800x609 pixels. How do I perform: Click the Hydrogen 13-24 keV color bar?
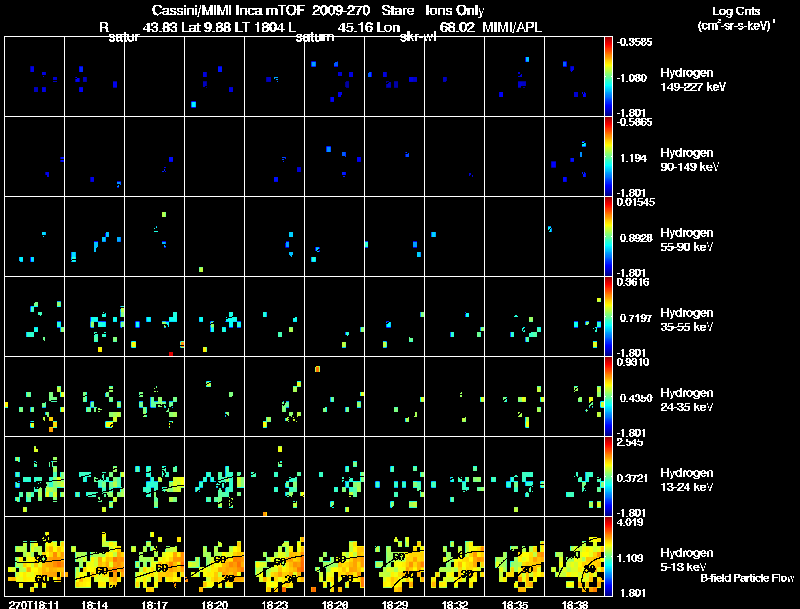point(608,476)
